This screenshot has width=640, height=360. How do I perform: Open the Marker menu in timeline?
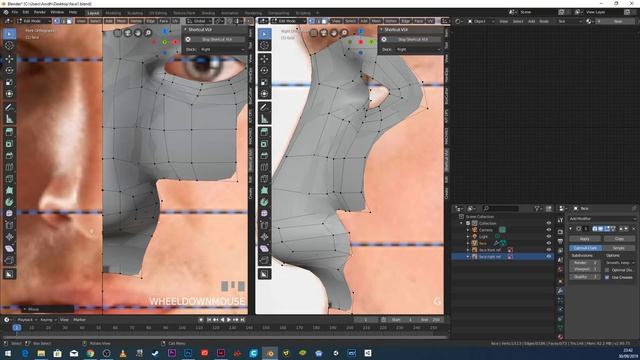pyautogui.click(x=79, y=320)
